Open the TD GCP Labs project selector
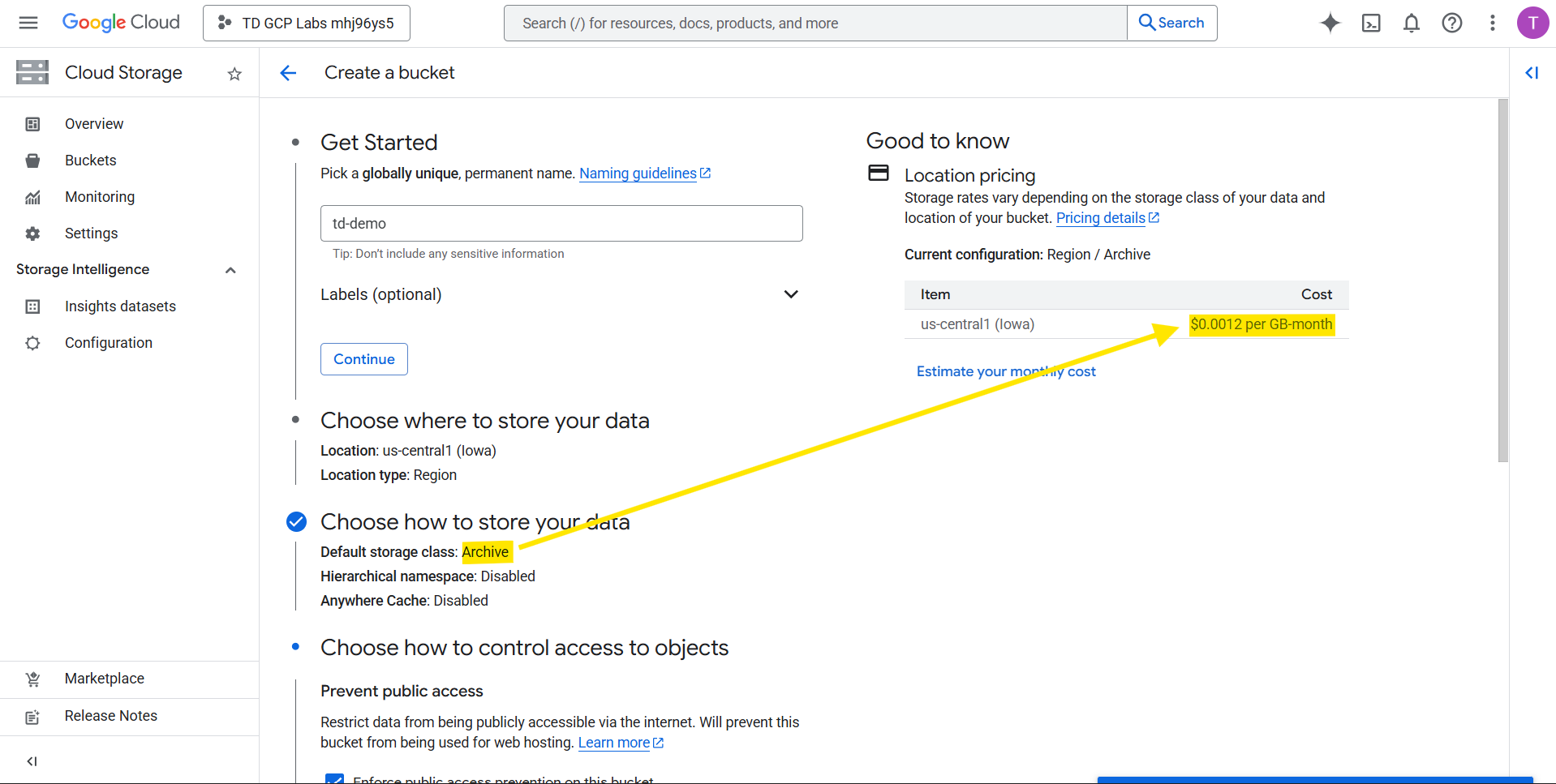Viewport: 1556px width, 784px height. [307, 23]
